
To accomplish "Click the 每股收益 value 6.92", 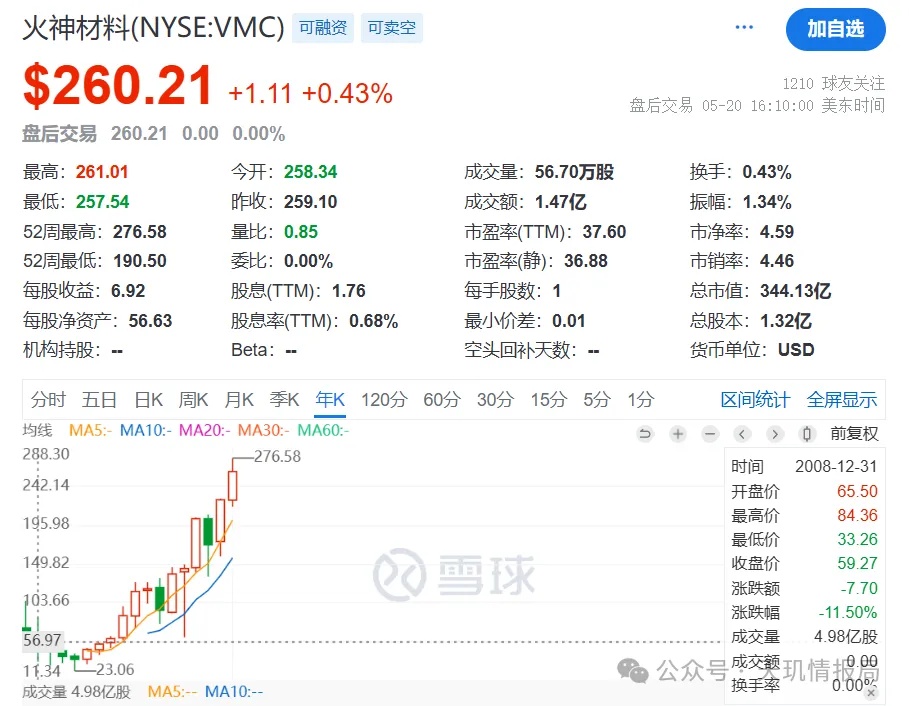I will [x=128, y=291].
